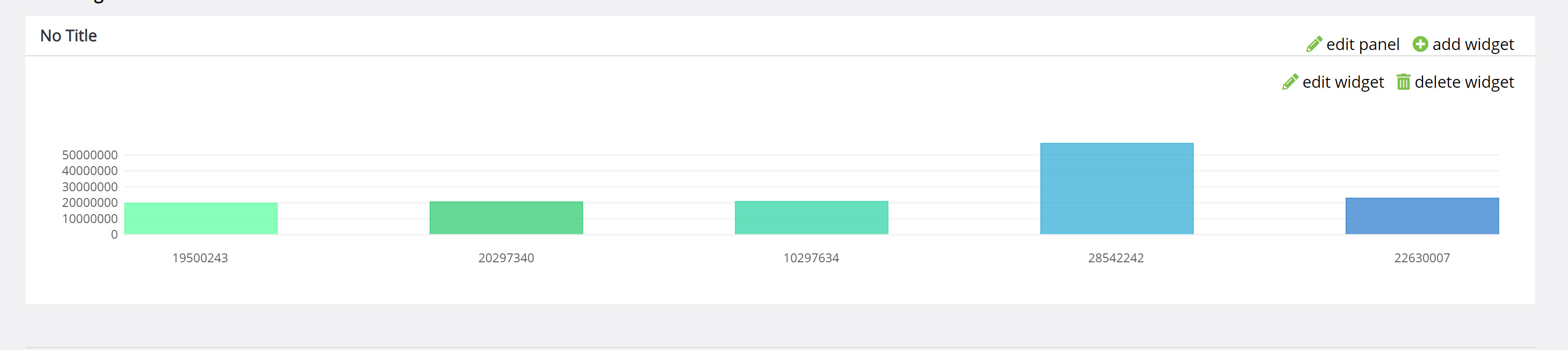Click the tallest sky-blue bar for 28542242
This screenshot has height=350, width=1568.
(x=1117, y=189)
